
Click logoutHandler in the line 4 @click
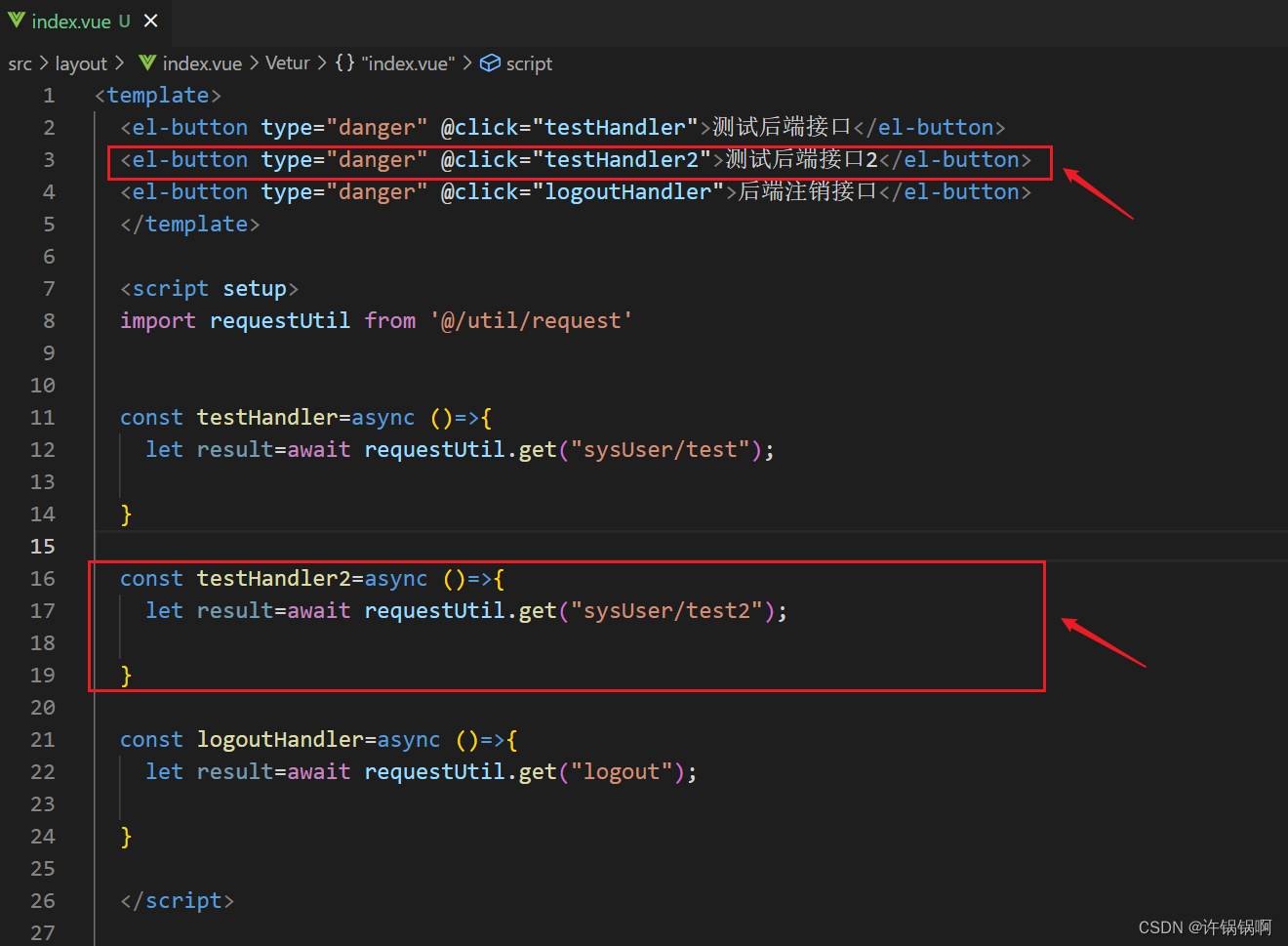pyautogui.click(x=628, y=192)
